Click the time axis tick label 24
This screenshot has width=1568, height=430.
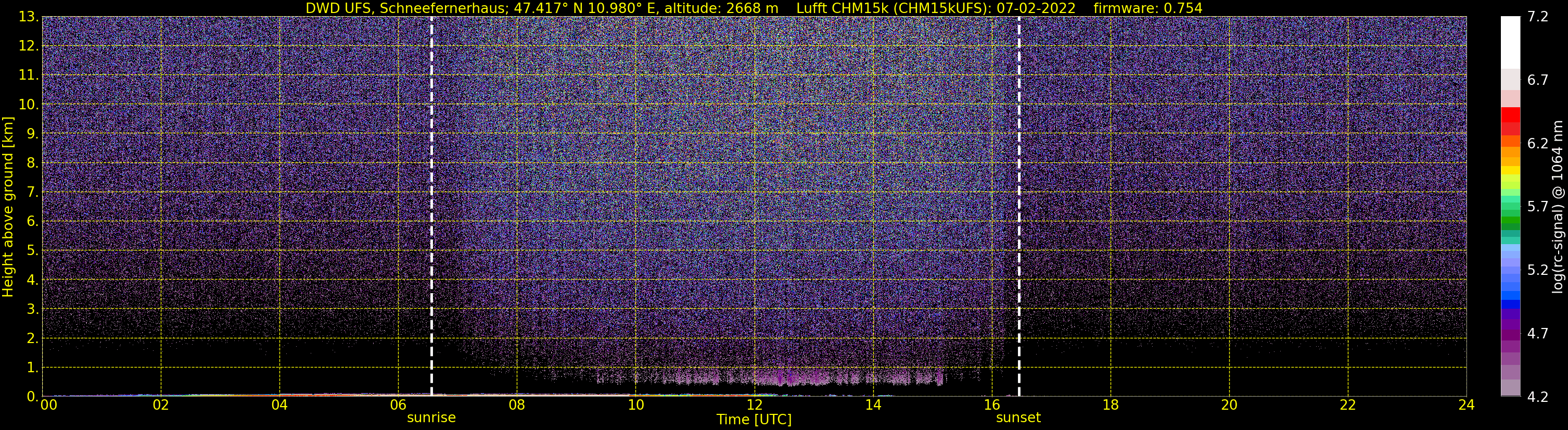[1467, 405]
